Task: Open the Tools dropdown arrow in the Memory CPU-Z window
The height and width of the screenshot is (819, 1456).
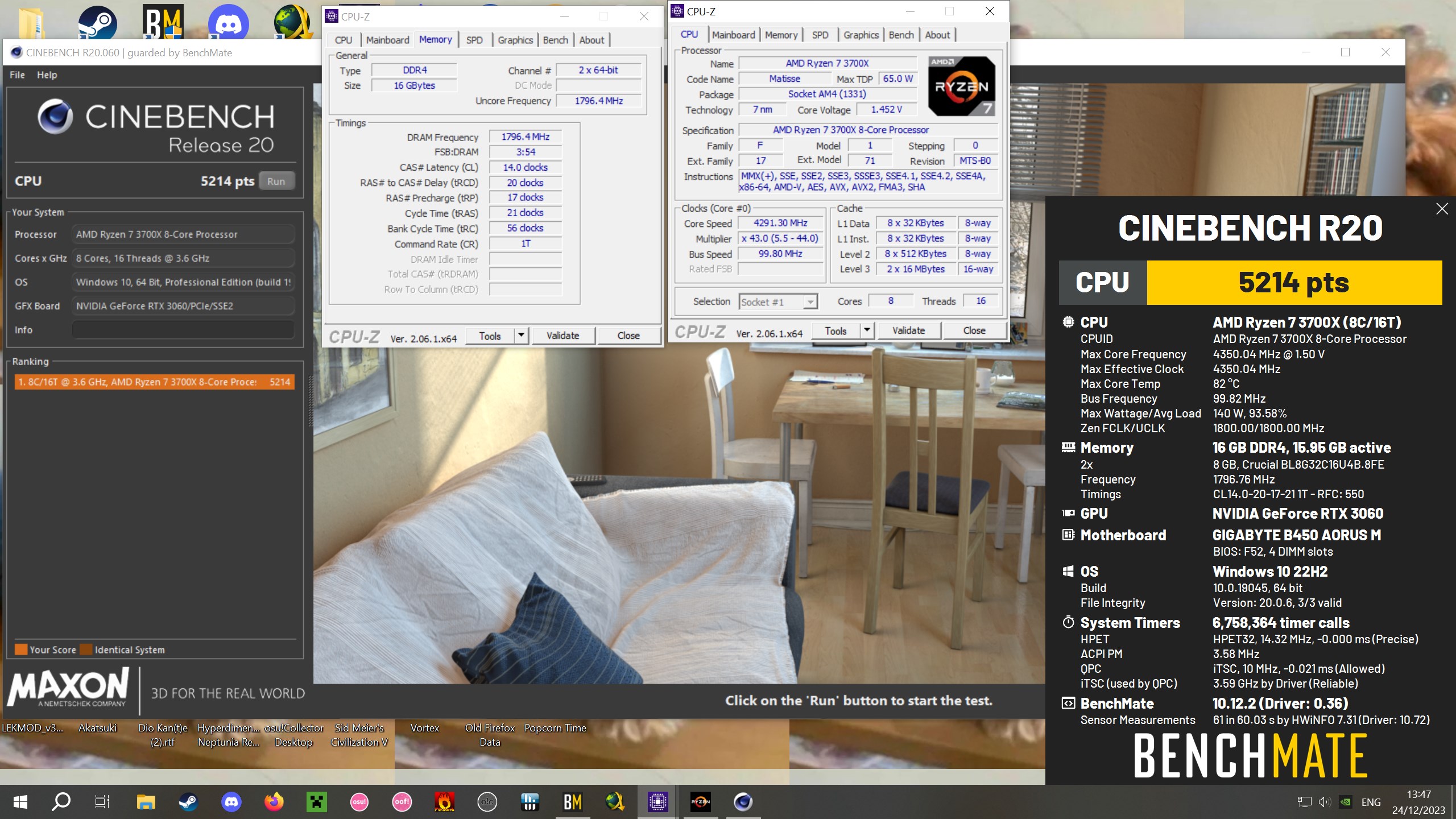Action: click(521, 336)
